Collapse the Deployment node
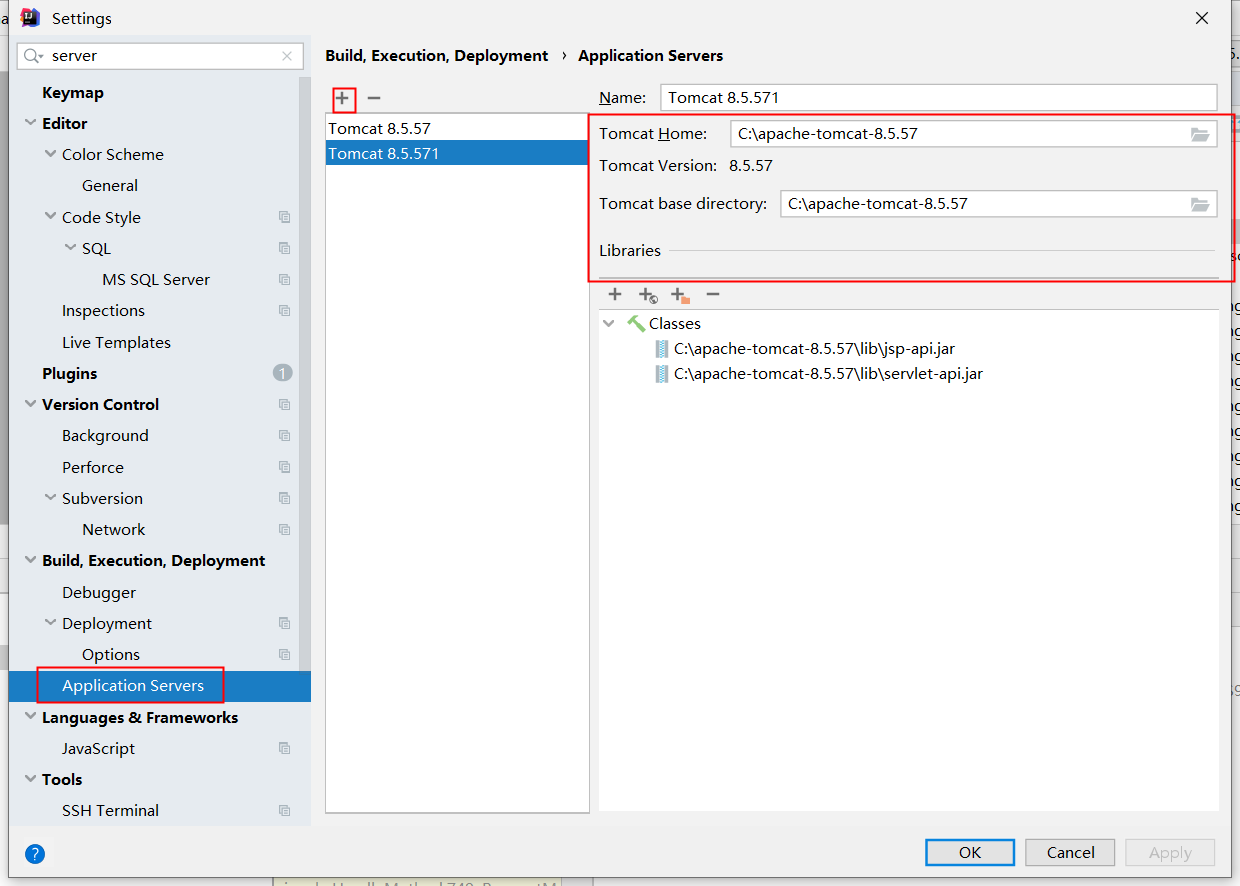This screenshot has height=886, width=1240. click(x=50, y=623)
